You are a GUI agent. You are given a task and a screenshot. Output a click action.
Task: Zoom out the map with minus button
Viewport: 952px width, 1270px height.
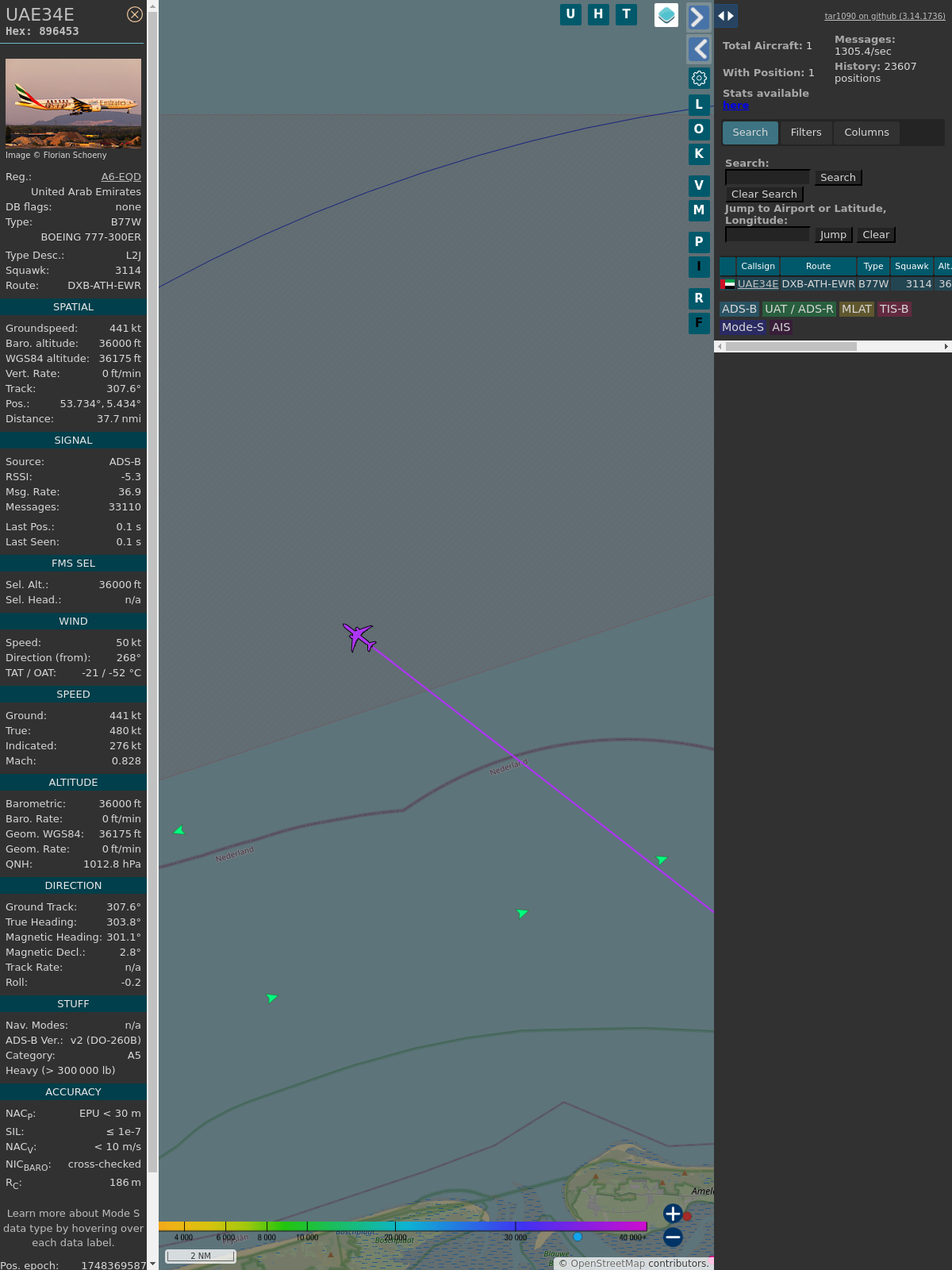click(673, 1237)
